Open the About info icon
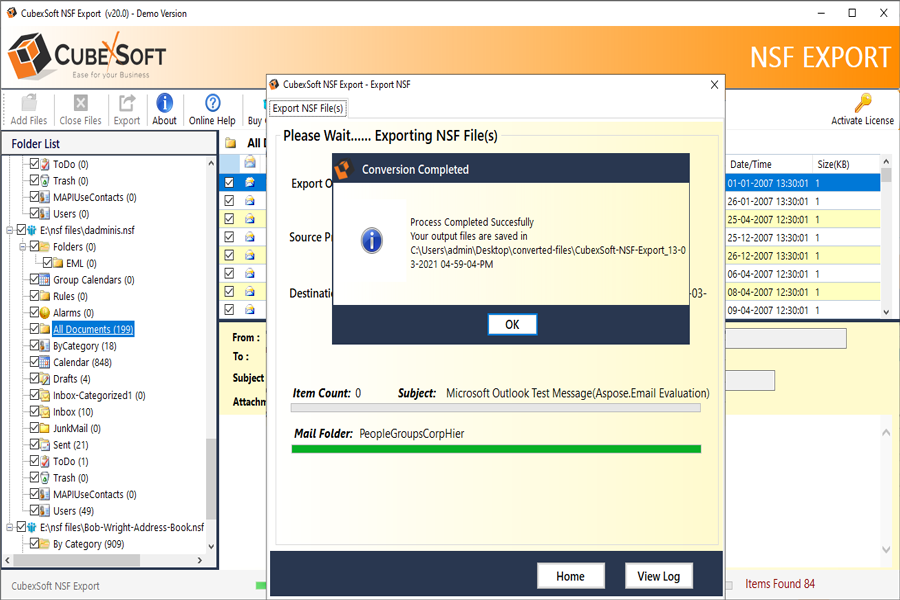This screenshot has width=900, height=600. [165, 103]
